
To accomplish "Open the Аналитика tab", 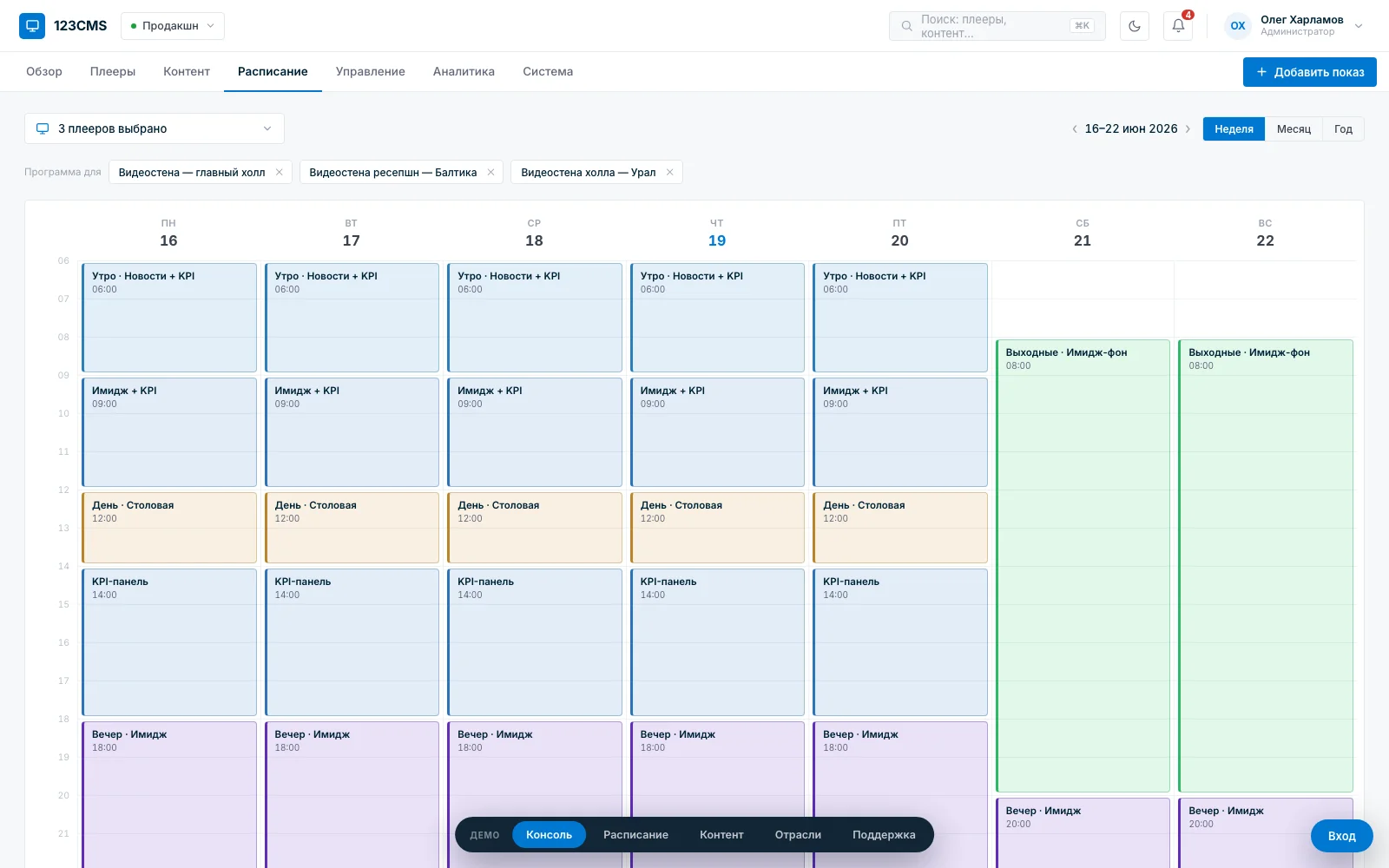I will coord(464,71).
